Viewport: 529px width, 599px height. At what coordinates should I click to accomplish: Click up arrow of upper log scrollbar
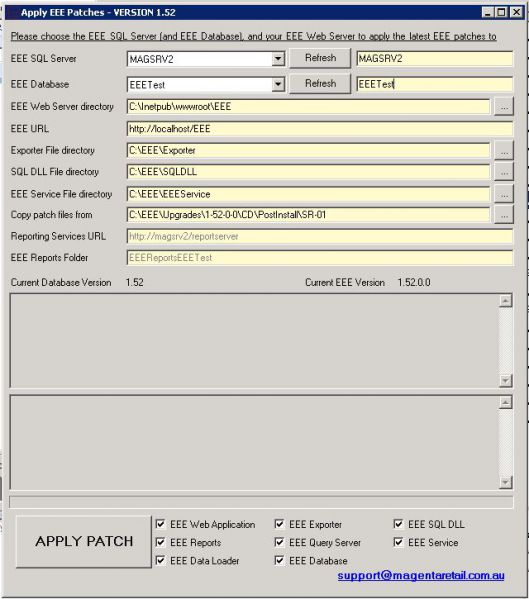(x=505, y=301)
